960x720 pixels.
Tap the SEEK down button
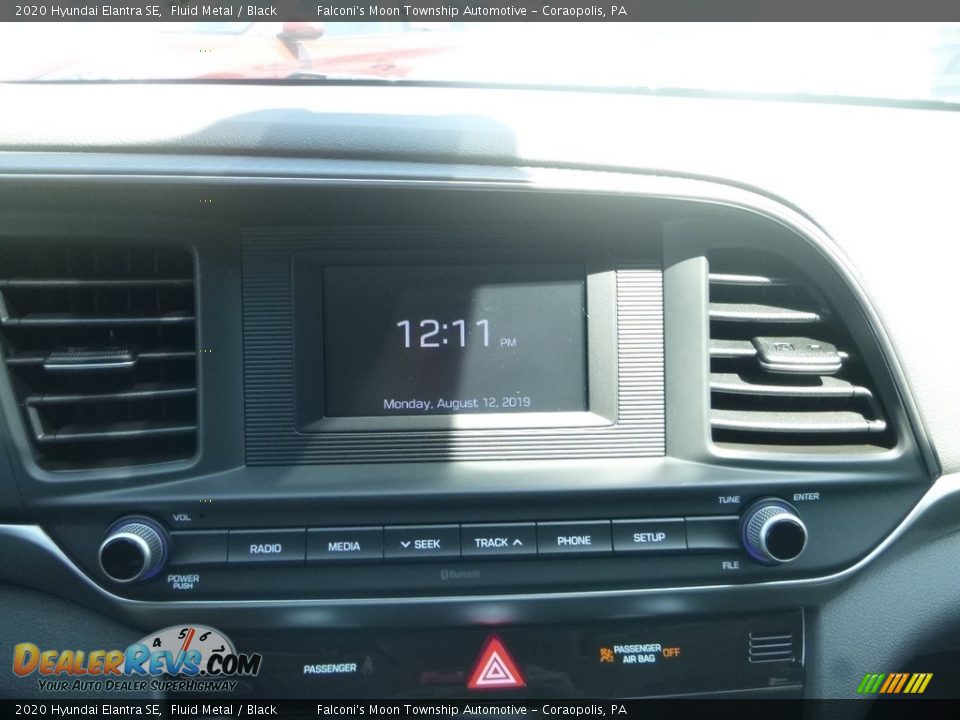tap(421, 542)
